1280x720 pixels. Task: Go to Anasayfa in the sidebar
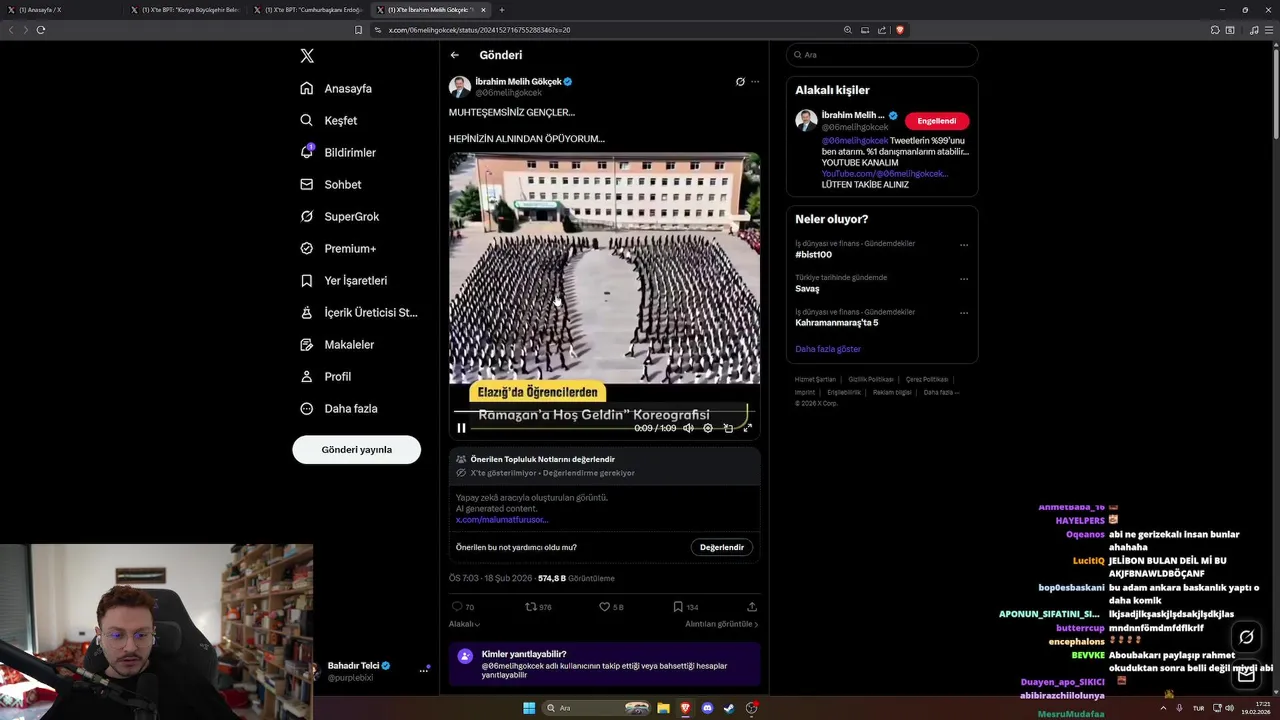[x=336, y=88]
